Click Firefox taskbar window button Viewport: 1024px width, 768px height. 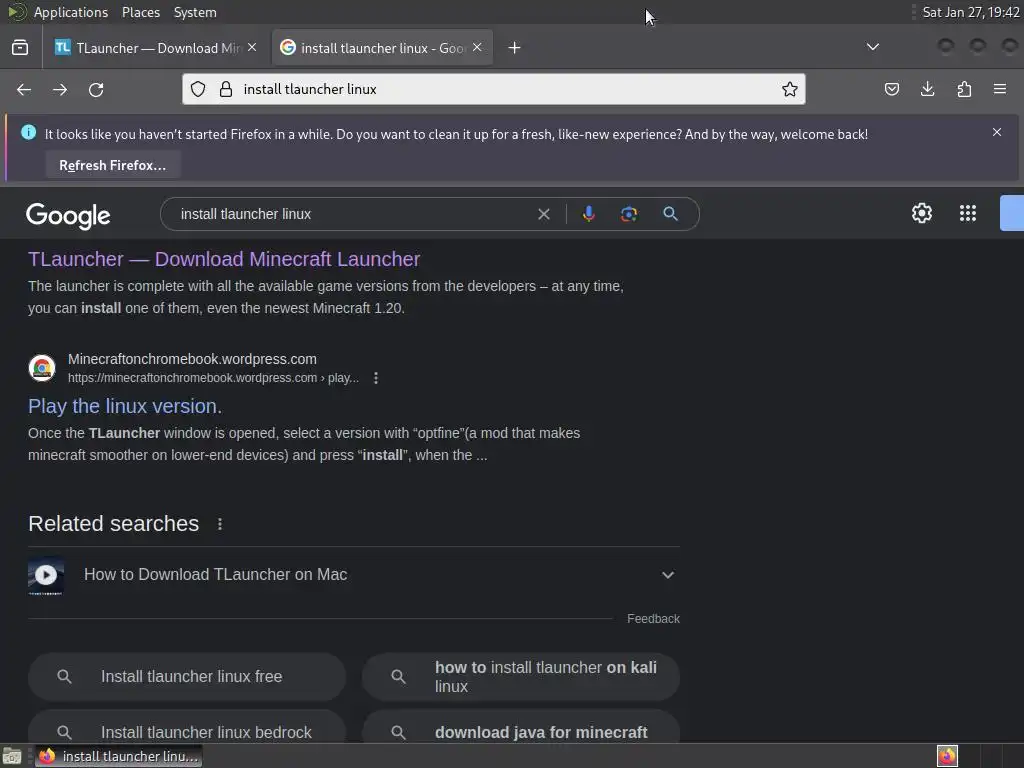point(118,756)
